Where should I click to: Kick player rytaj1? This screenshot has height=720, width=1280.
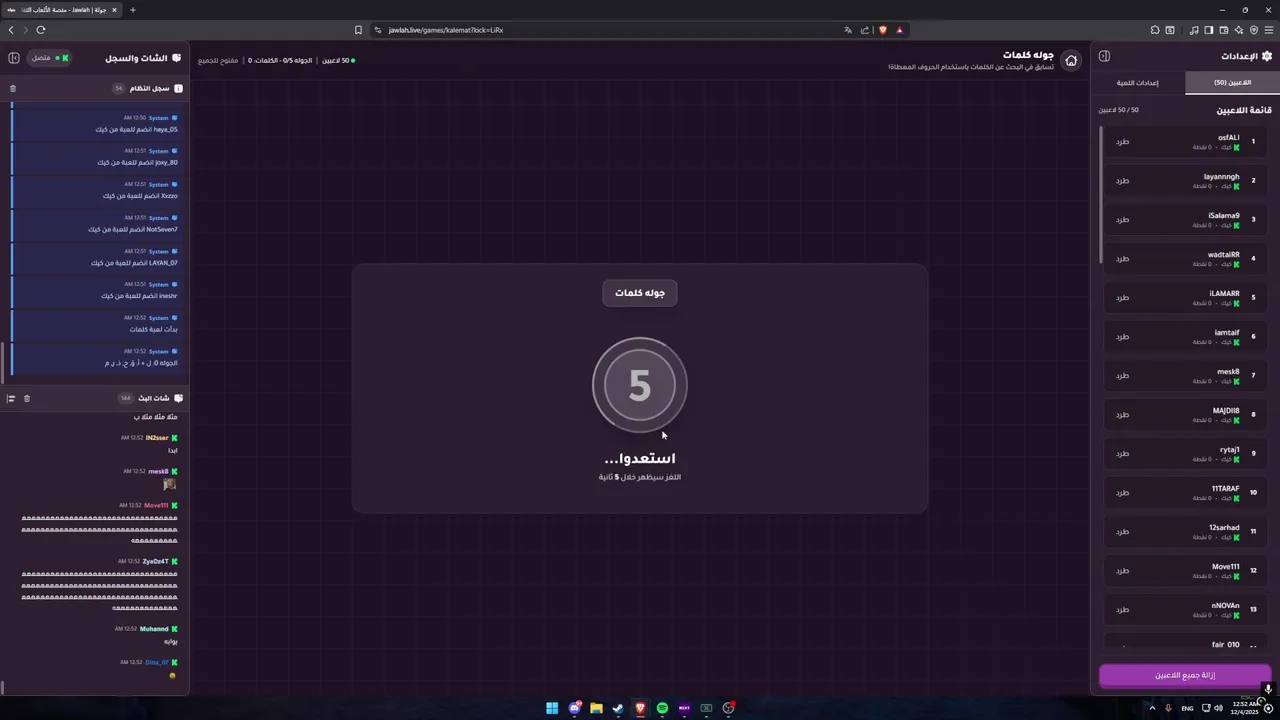(1122, 454)
